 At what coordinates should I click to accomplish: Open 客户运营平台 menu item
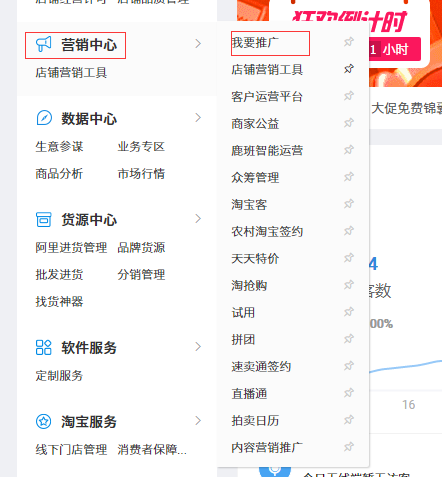tap(267, 97)
